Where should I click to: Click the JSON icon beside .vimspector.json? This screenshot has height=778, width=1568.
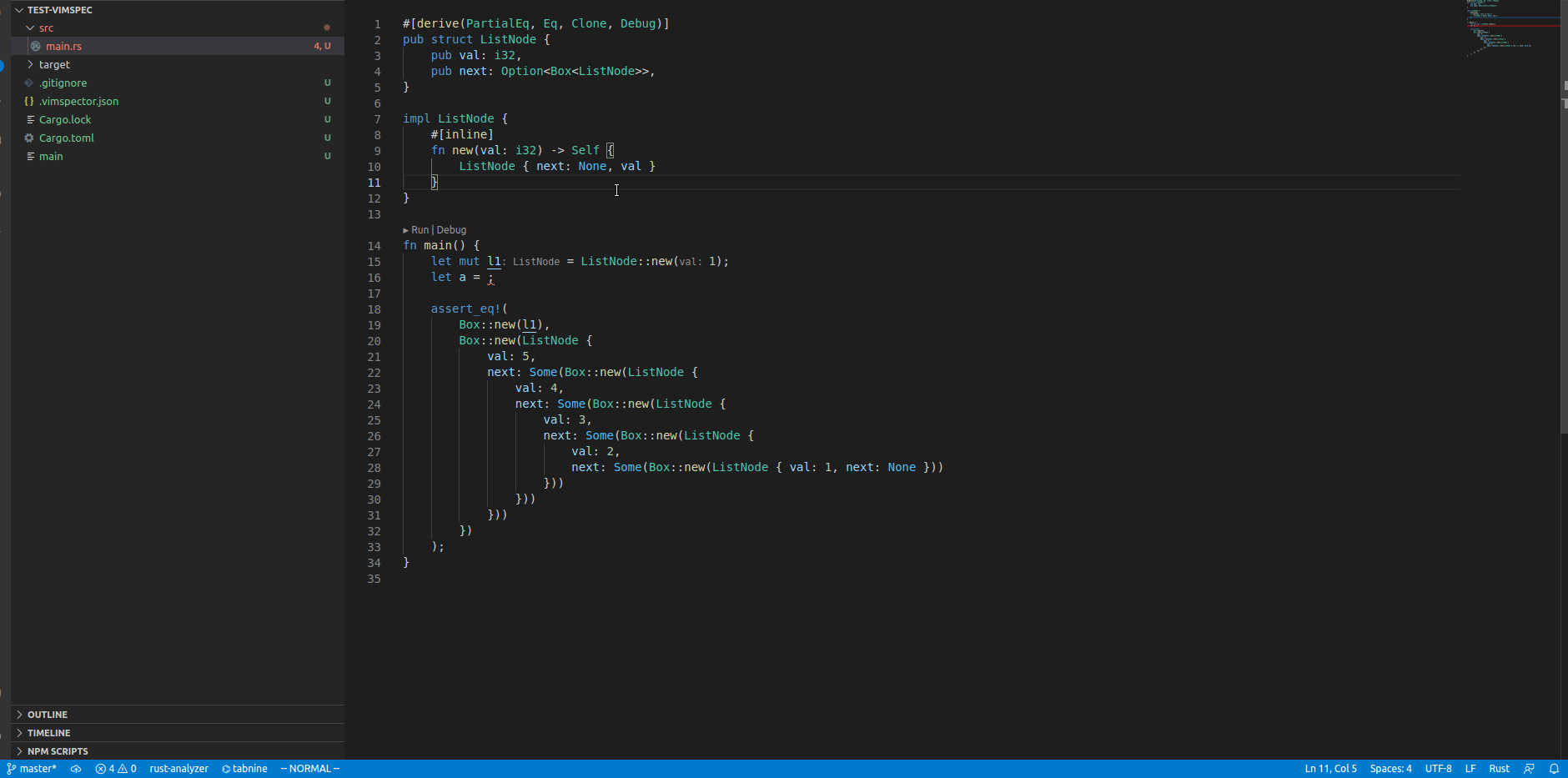[x=29, y=101]
